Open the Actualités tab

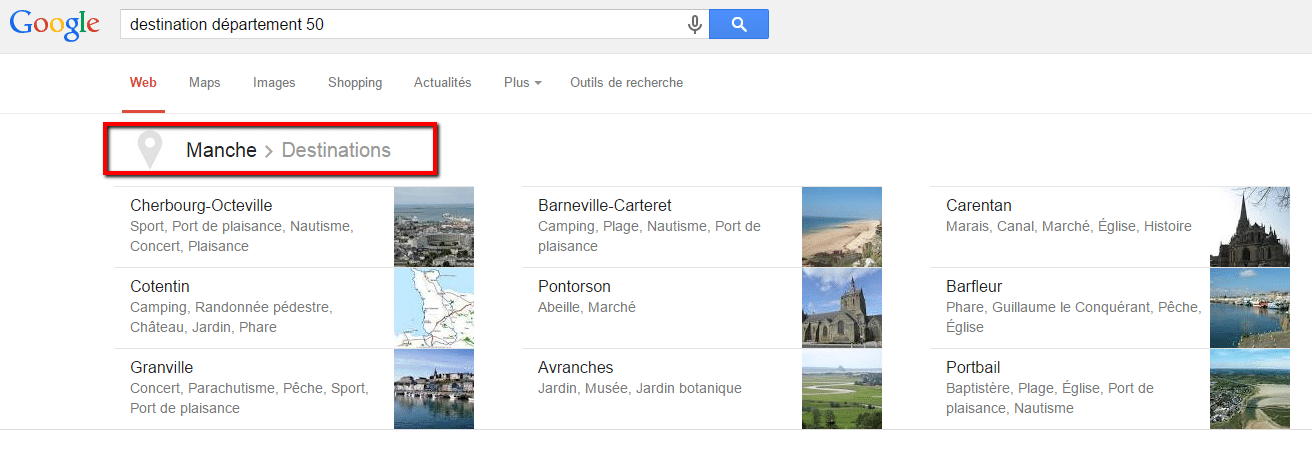point(443,83)
